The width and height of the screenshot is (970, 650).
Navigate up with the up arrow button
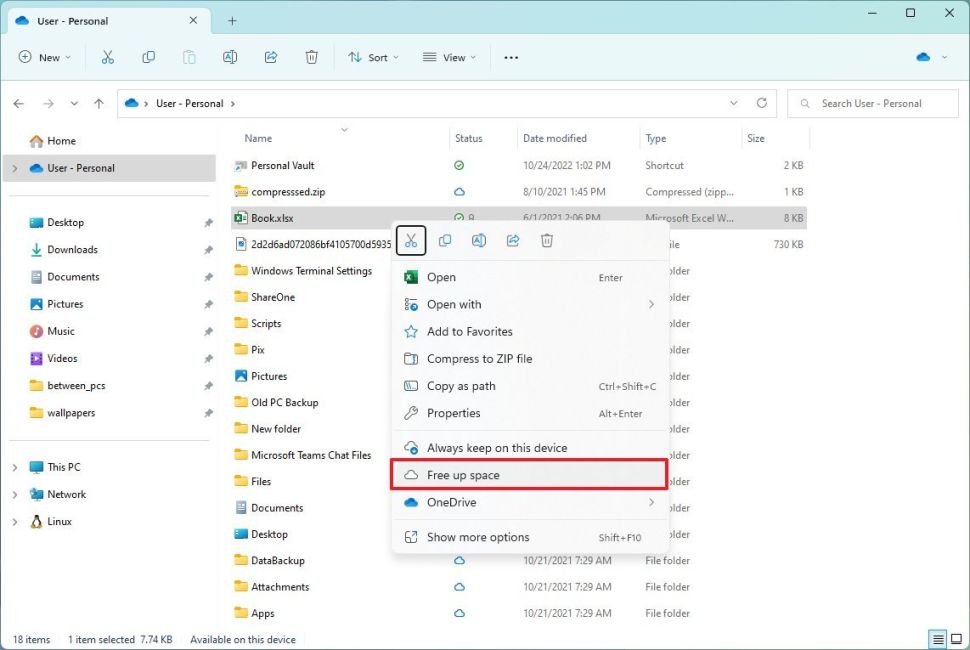pos(98,103)
